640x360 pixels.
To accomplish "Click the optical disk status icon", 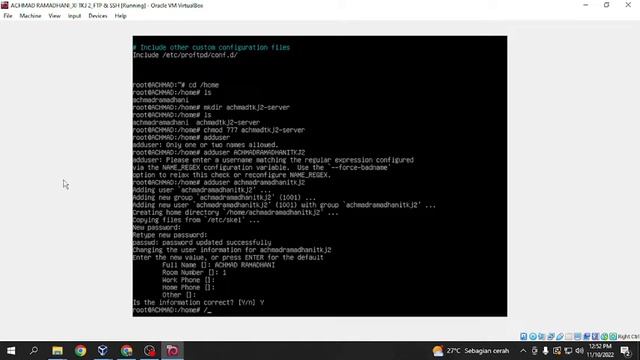I will (x=533, y=336).
